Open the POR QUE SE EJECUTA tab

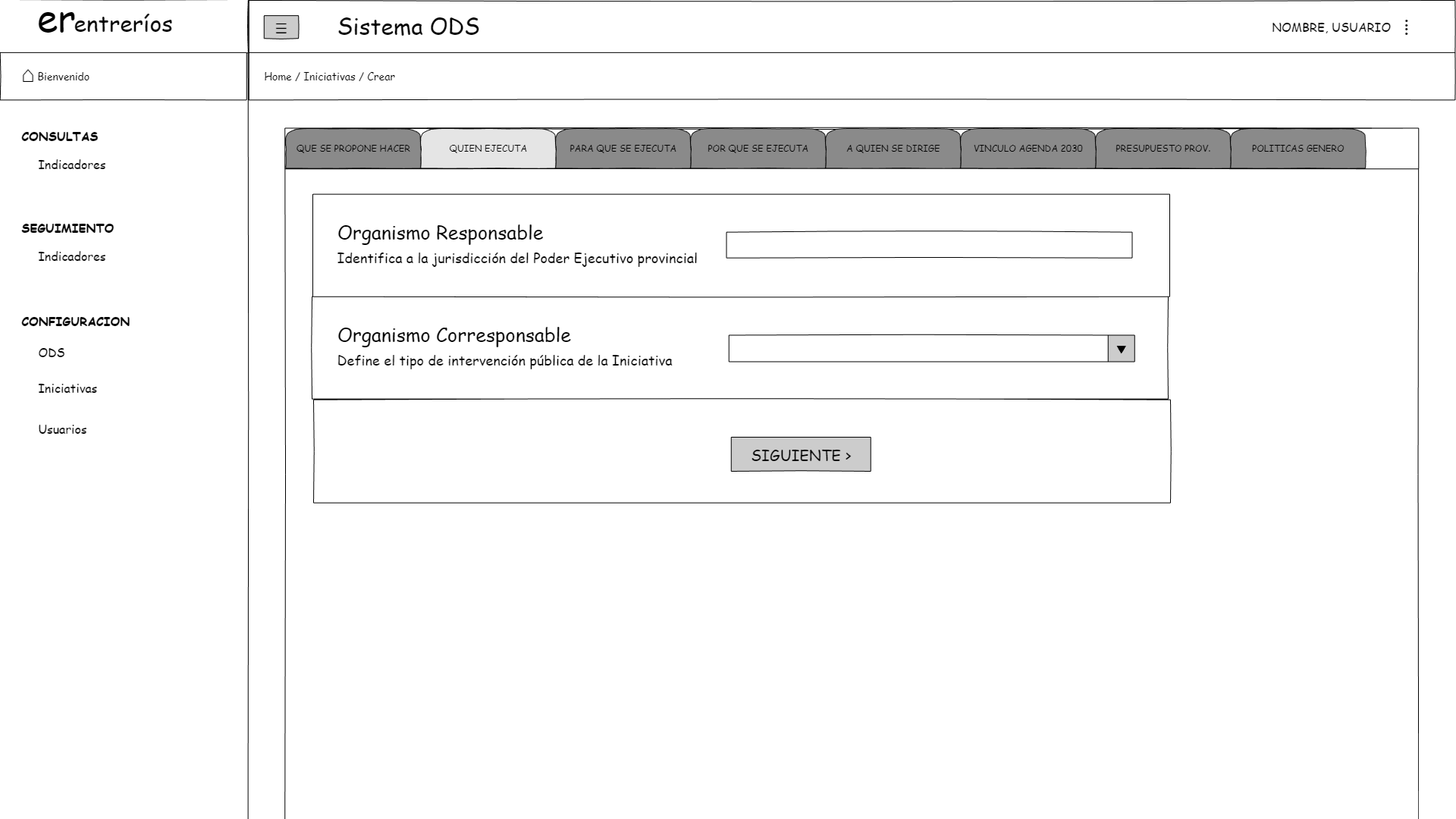coord(758,149)
